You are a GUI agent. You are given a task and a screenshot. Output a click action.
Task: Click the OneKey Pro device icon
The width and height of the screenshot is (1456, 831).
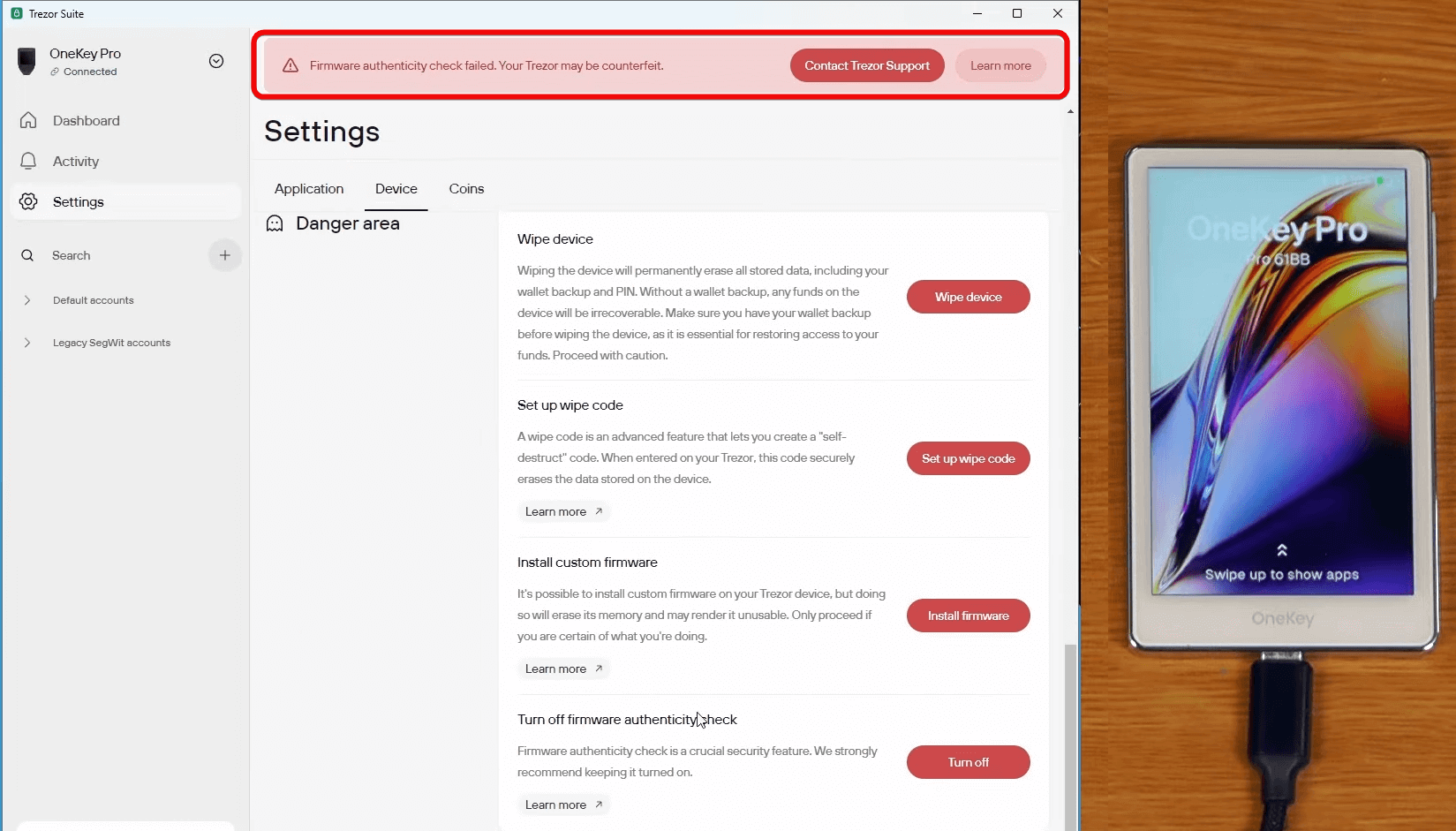(x=26, y=61)
